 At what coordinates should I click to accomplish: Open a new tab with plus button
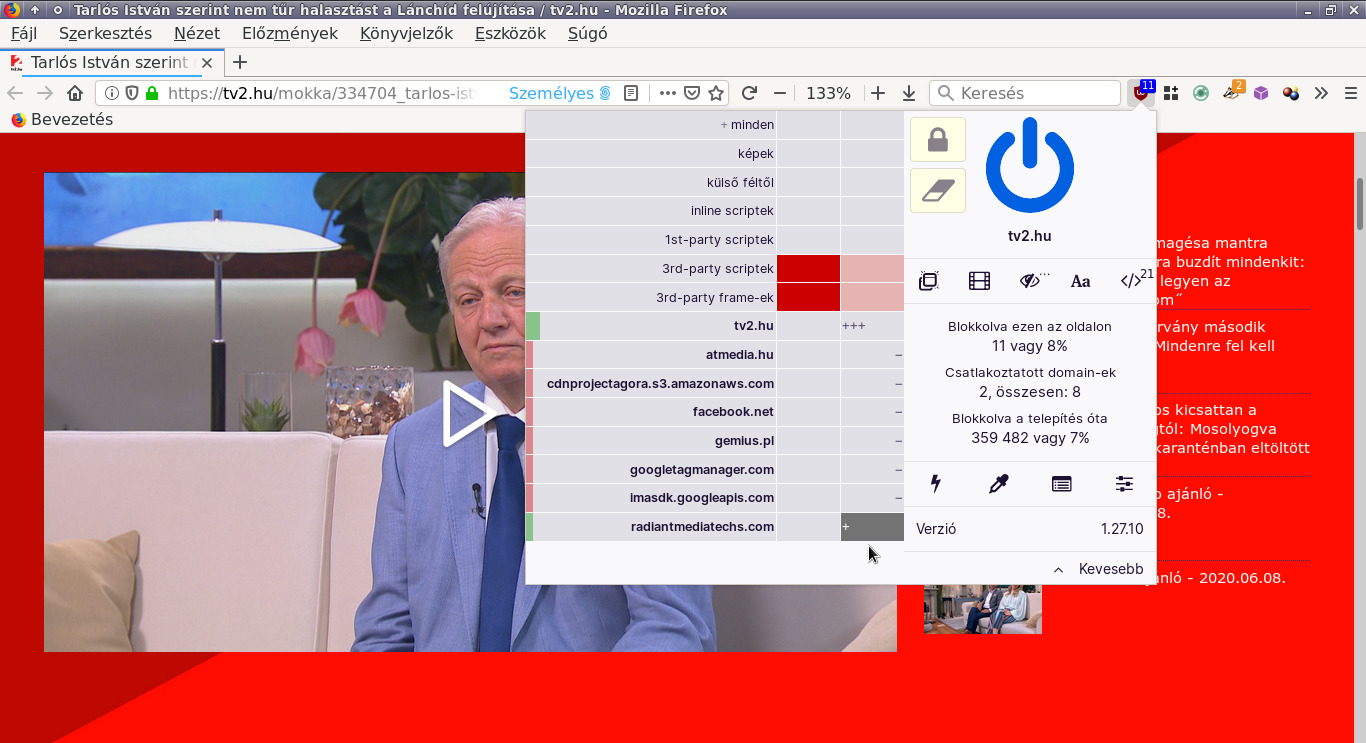pyautogui.click(x=239, y=62)
